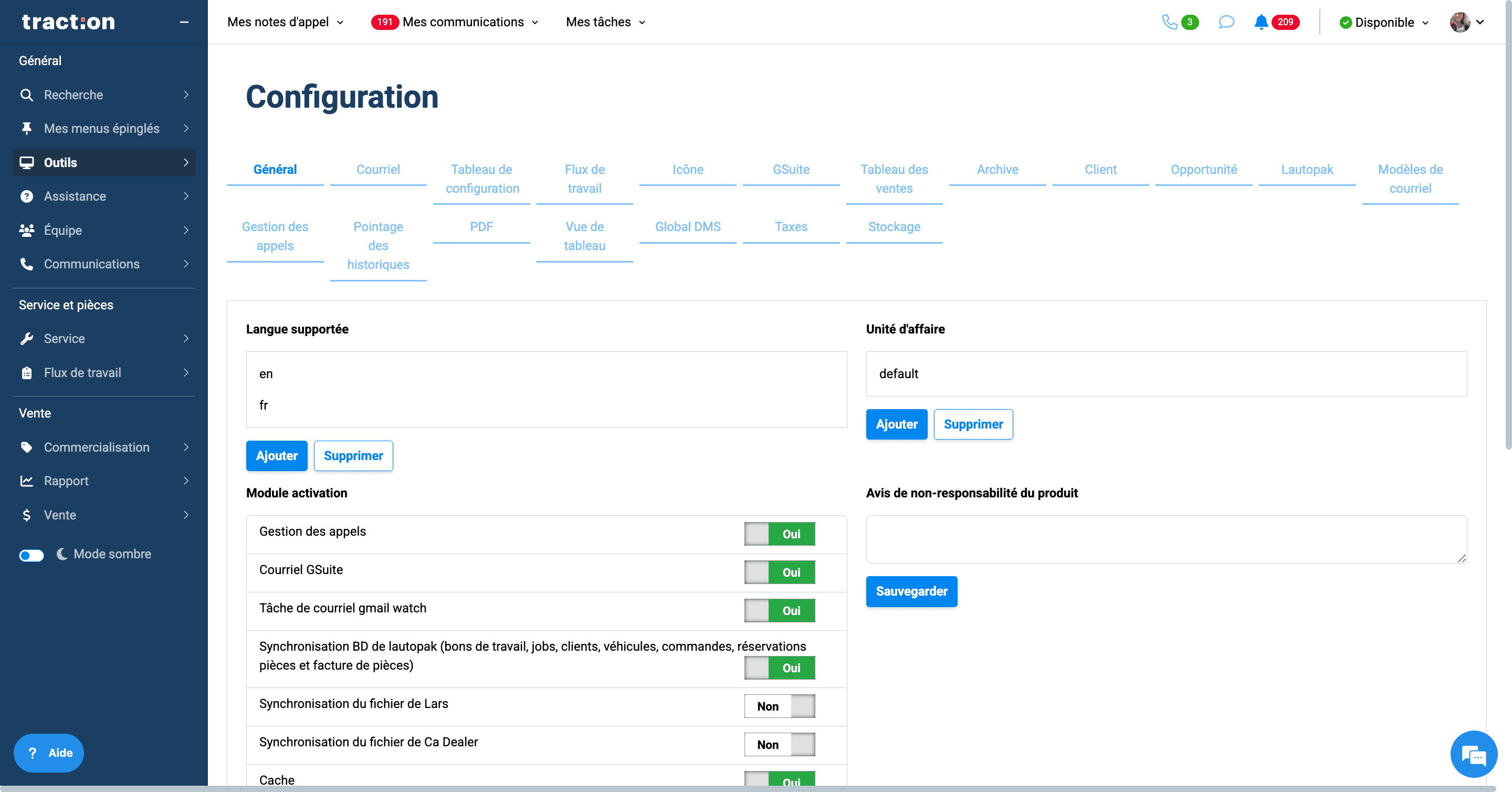Image resolution: width=1512 pixels, height=792 pixels.
Task: Click the Avis de non-responsabilité text area
Action: [x=1166, y=539]
